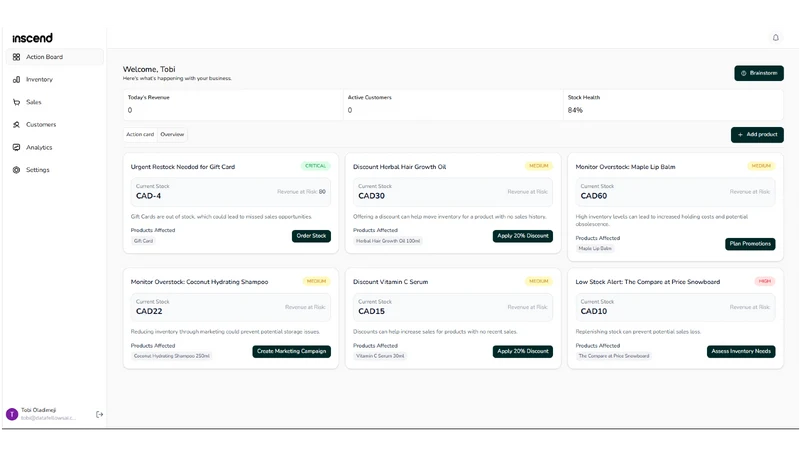The height and width of the screenshot is (450, 800).
Task: Apply 20% Discount to Herbal Hair Growth Oil
Action: click(522, 236)
